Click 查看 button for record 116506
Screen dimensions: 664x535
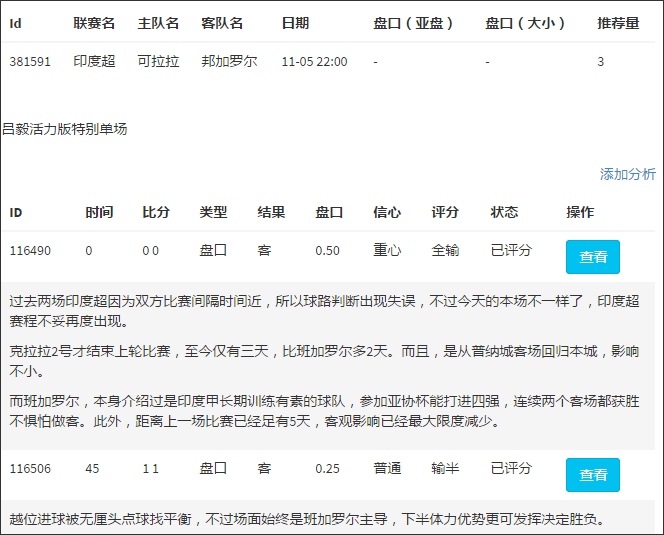[x=593, y=474]
